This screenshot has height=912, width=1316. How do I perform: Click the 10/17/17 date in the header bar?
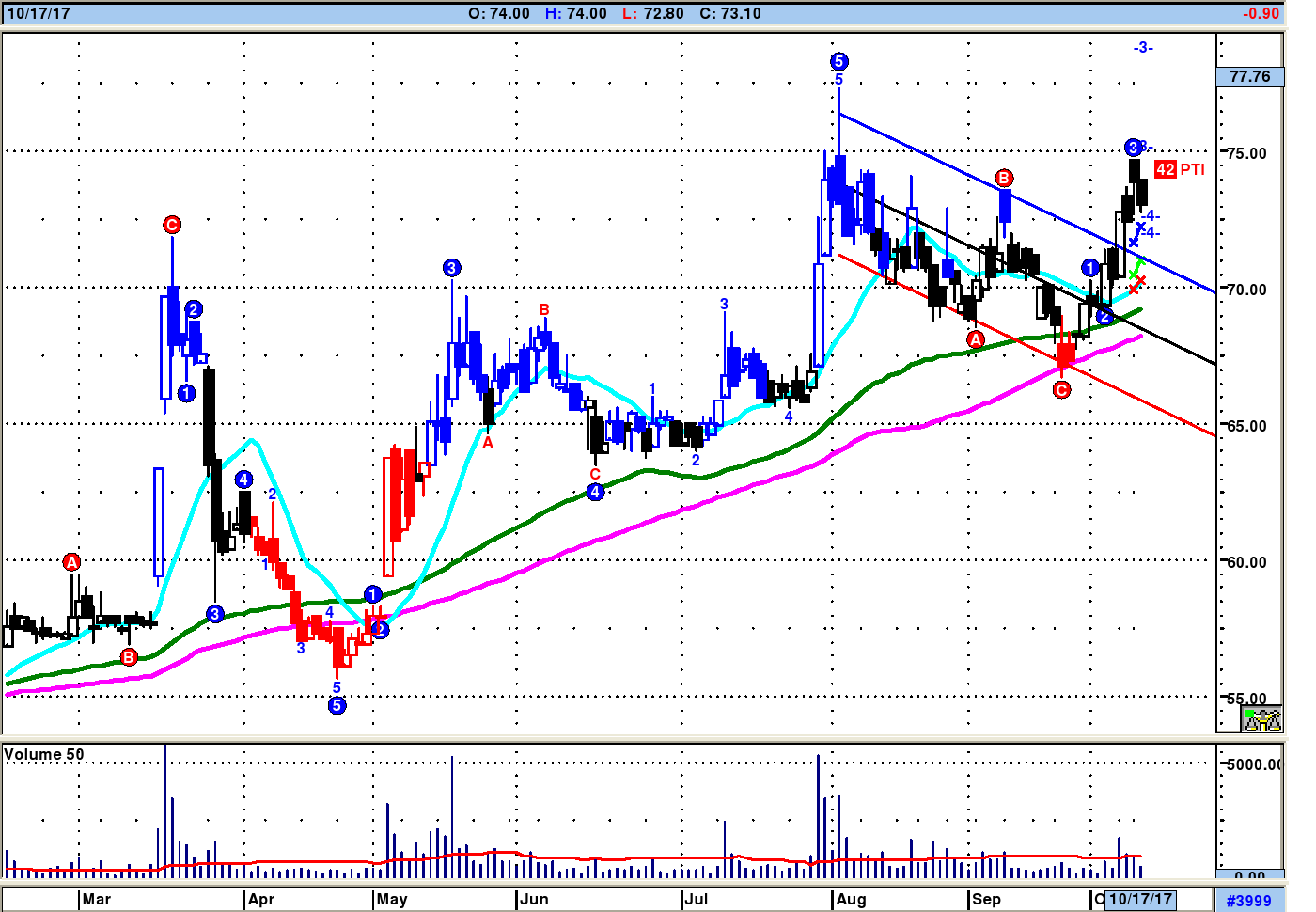39,13
